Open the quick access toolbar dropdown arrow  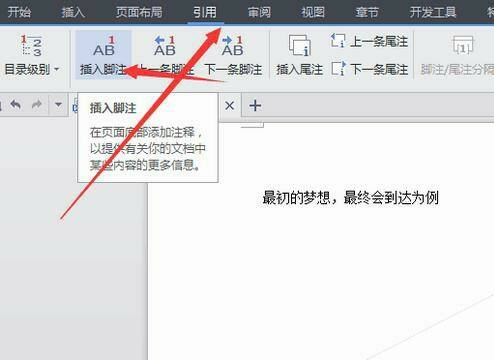tap(58, 105)
